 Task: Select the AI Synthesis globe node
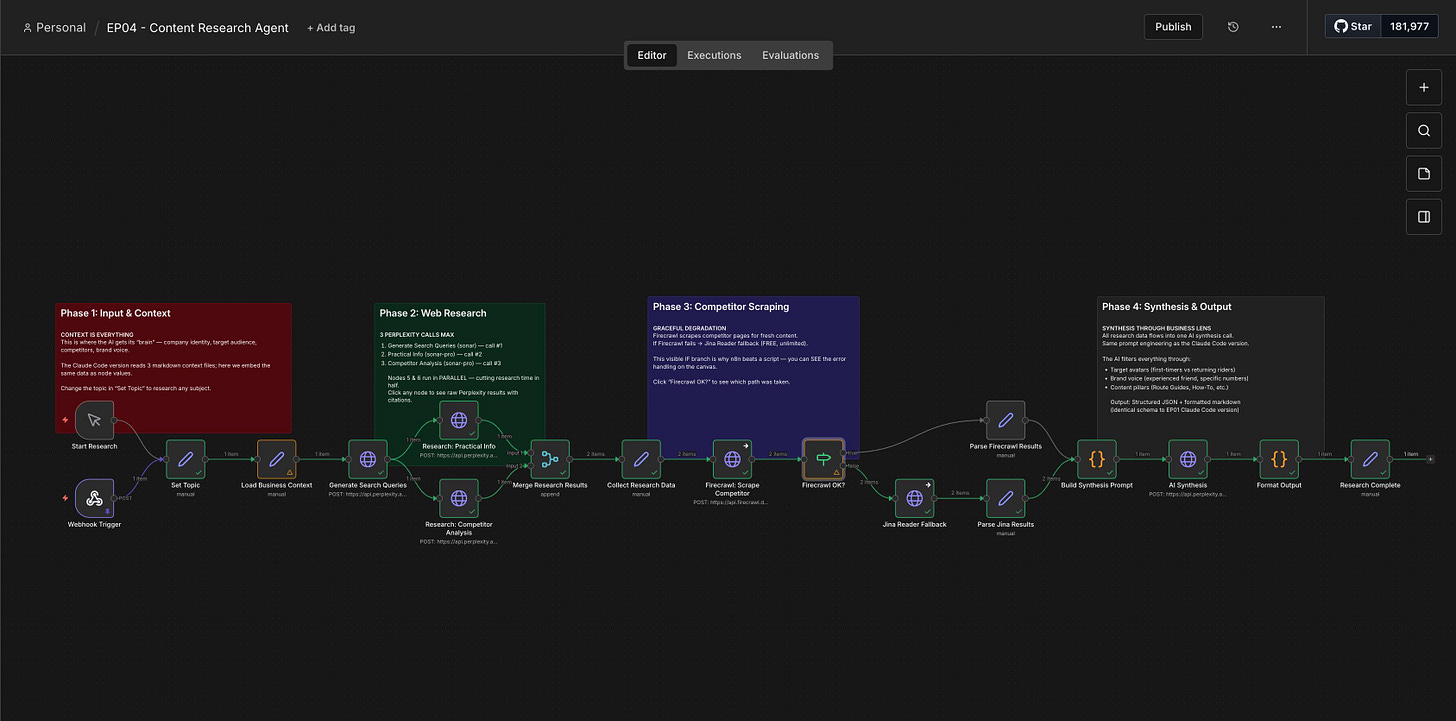(x=1188, y=460)
